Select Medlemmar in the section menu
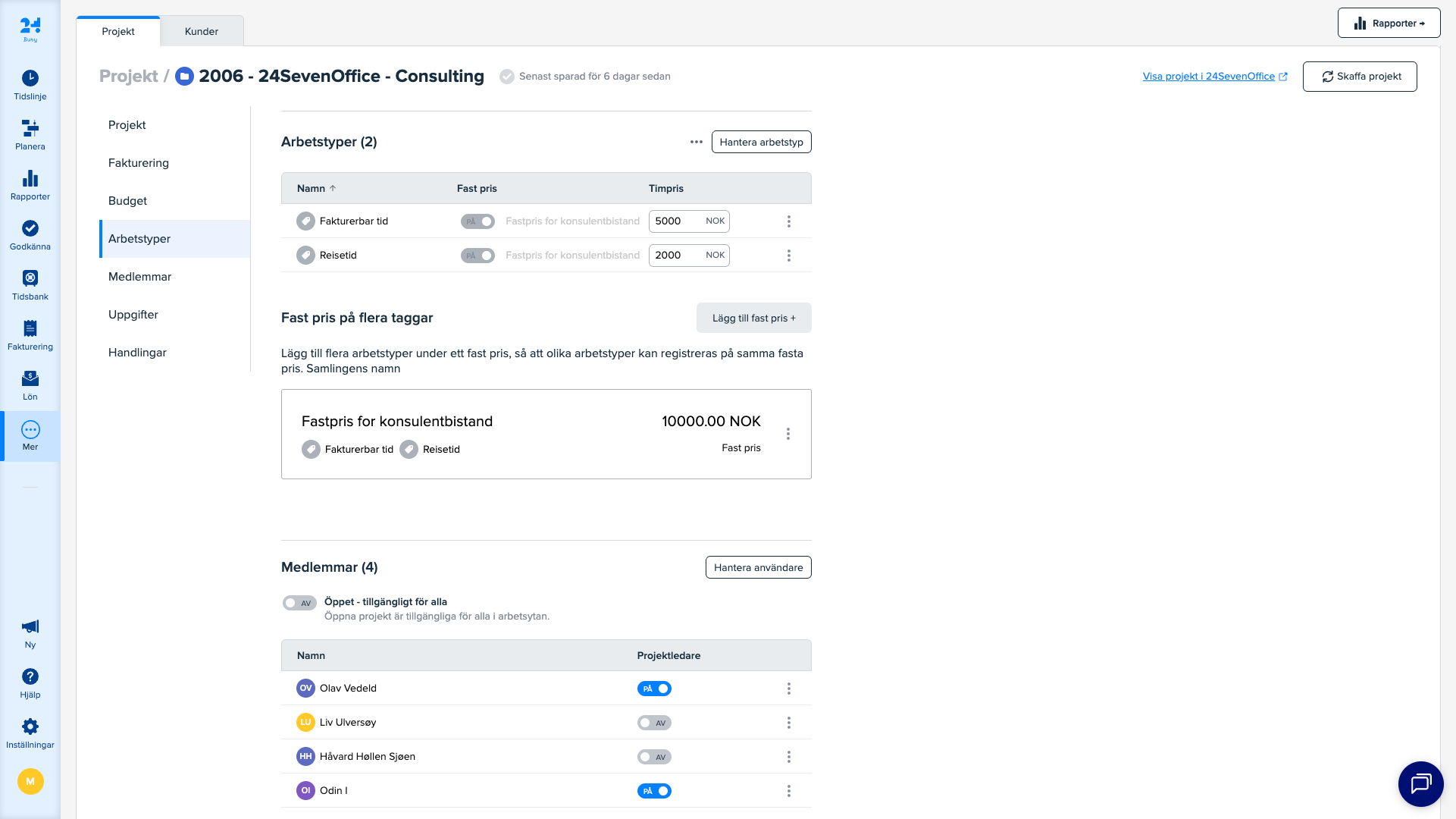The height and width of the screenshot is (819, 1456). pyautogui.click(x=175, y=277)
